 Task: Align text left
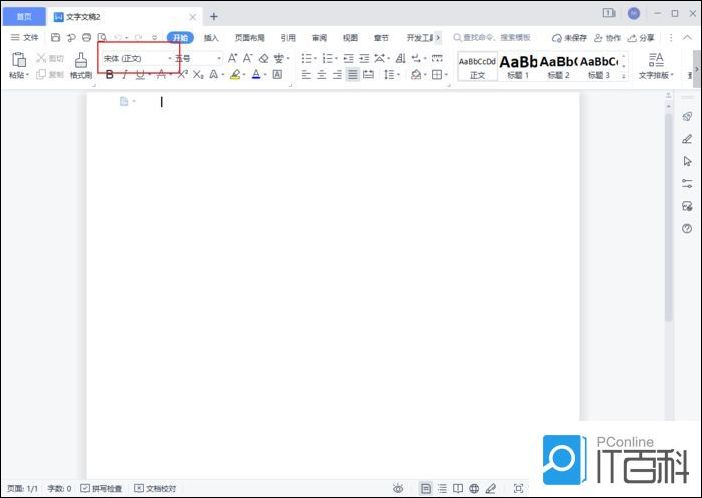306,75
